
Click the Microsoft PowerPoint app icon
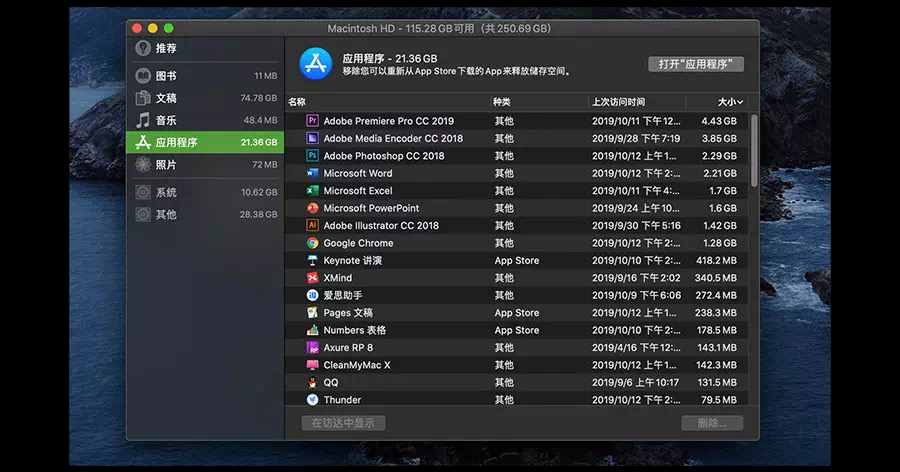point(312,208)
